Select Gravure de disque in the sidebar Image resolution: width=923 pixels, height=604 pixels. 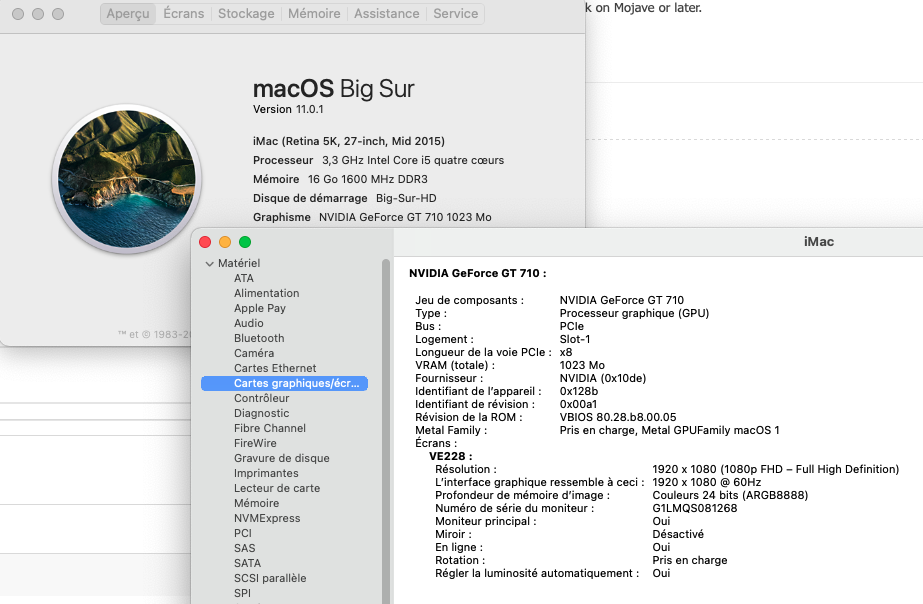click(281, 458)
